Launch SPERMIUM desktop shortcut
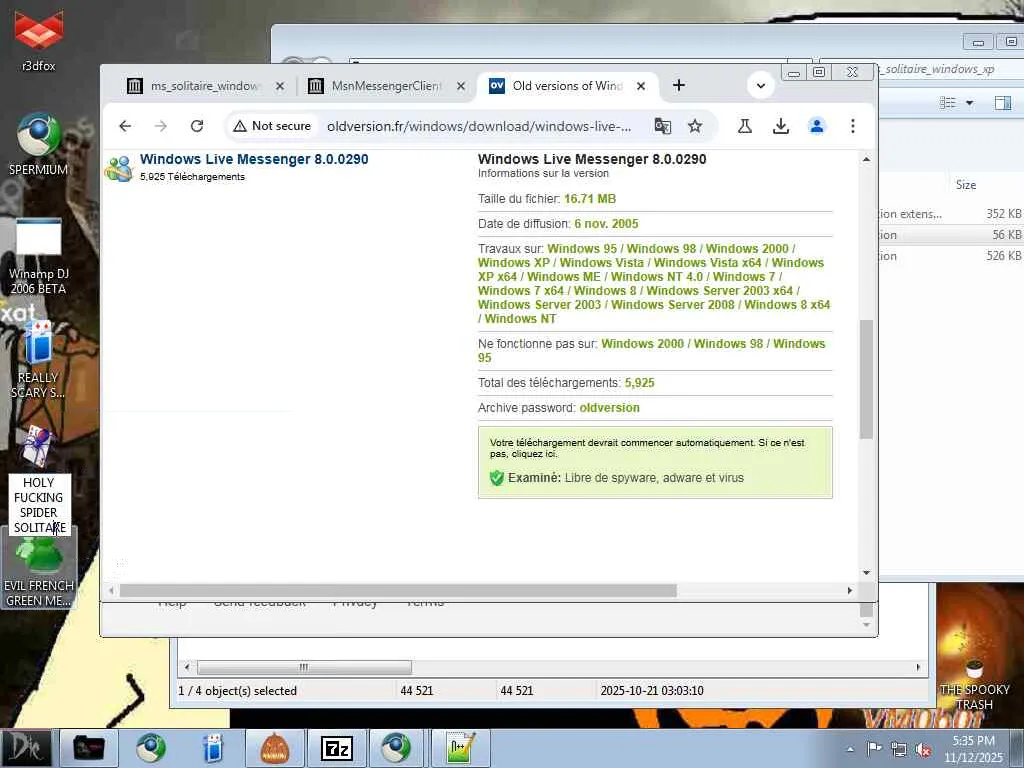 tap(39, 144)
